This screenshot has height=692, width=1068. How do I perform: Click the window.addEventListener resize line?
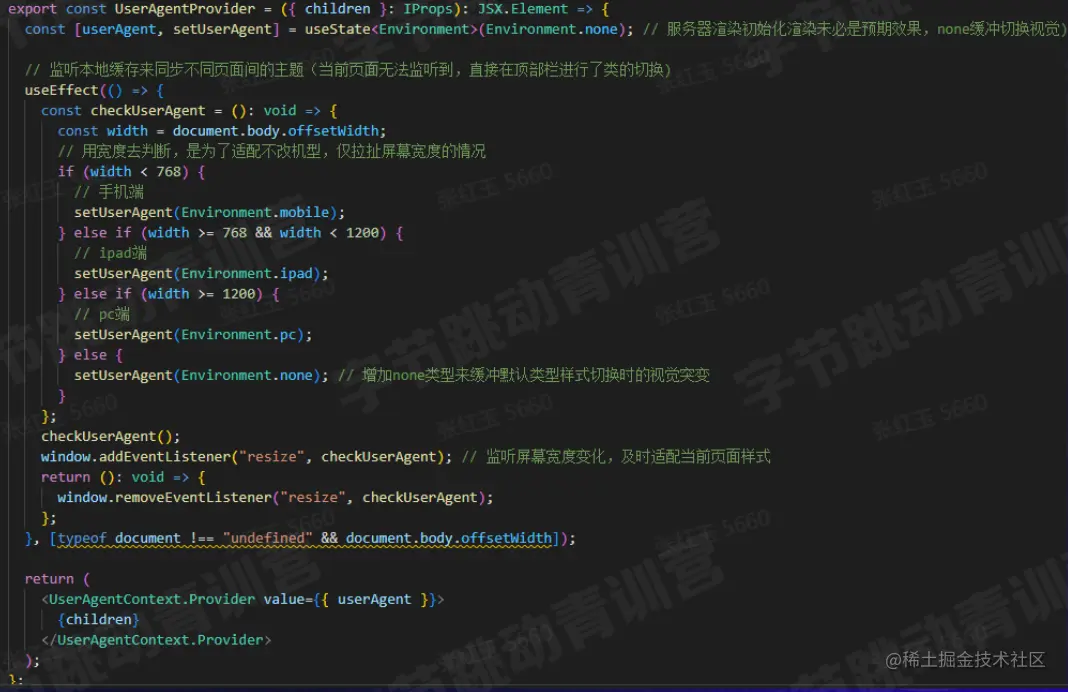(x=246, y=457)
